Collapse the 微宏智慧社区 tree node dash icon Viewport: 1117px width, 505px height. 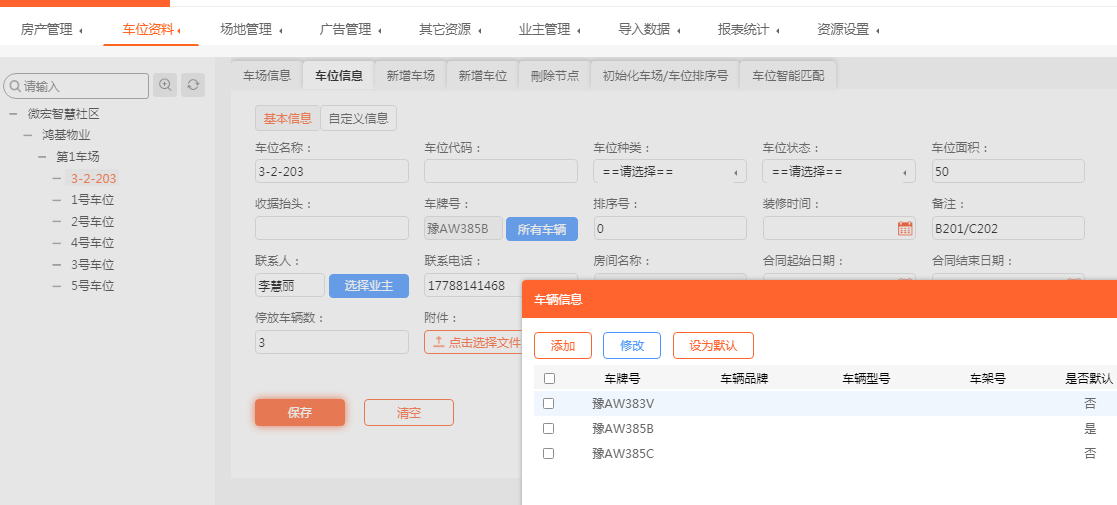(14, 114)
